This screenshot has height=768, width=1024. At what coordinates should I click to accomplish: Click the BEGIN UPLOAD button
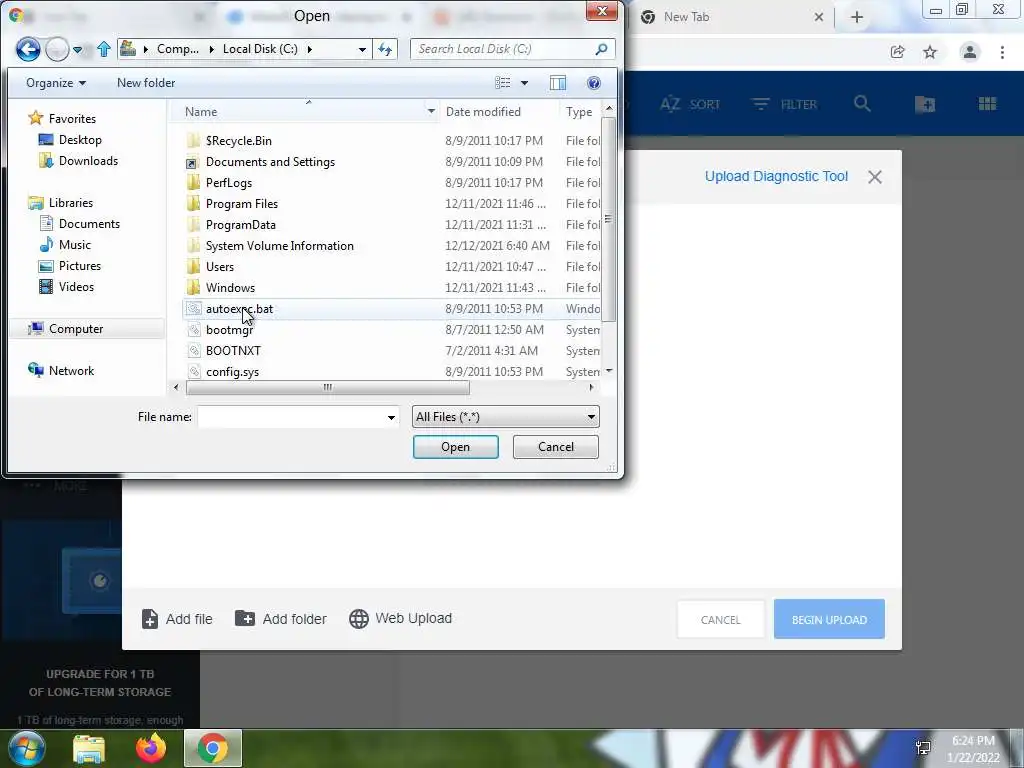829,620
